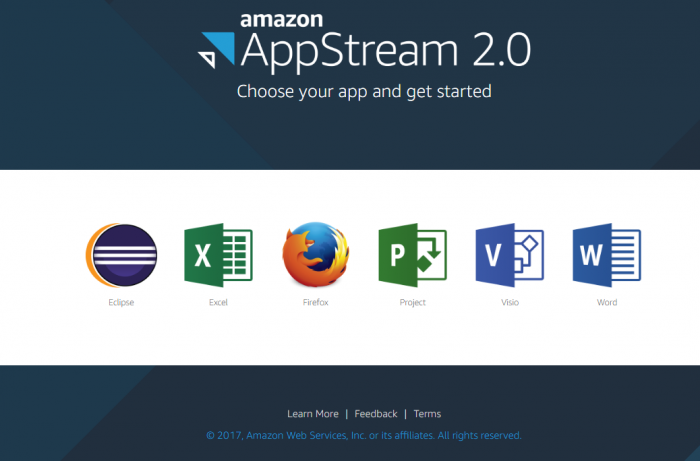The image size is (700, 461).
Task: Click 'Choose your app and get started' heading
Action: click(364, 91)
